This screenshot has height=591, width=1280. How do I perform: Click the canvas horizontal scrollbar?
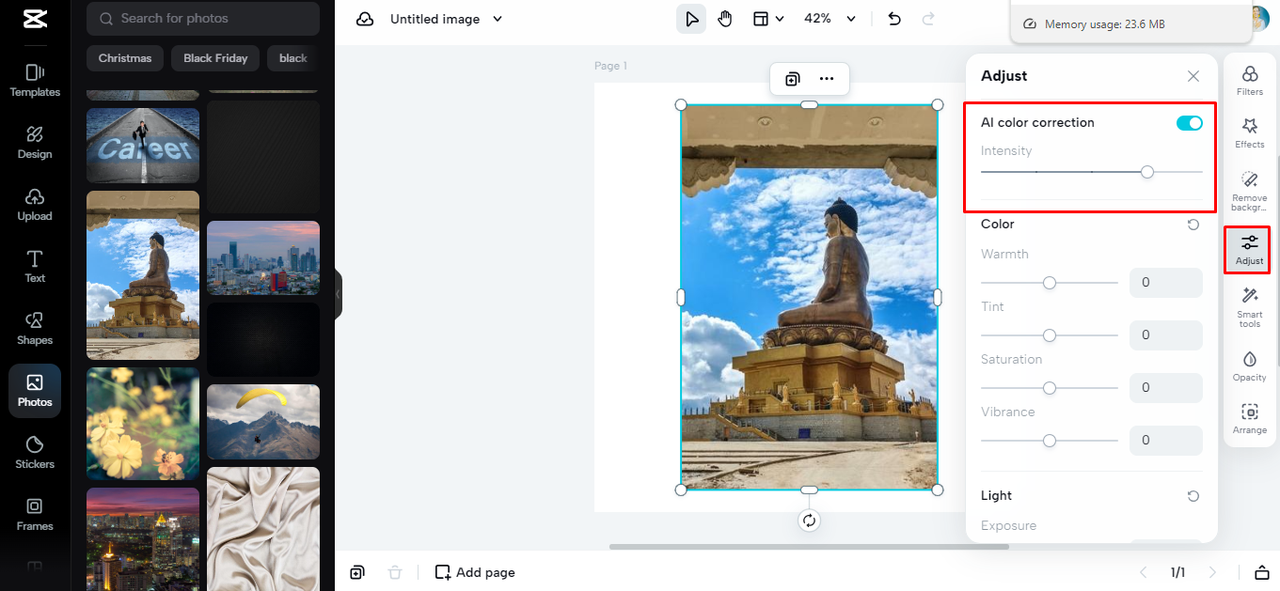[x=809, y=546]
